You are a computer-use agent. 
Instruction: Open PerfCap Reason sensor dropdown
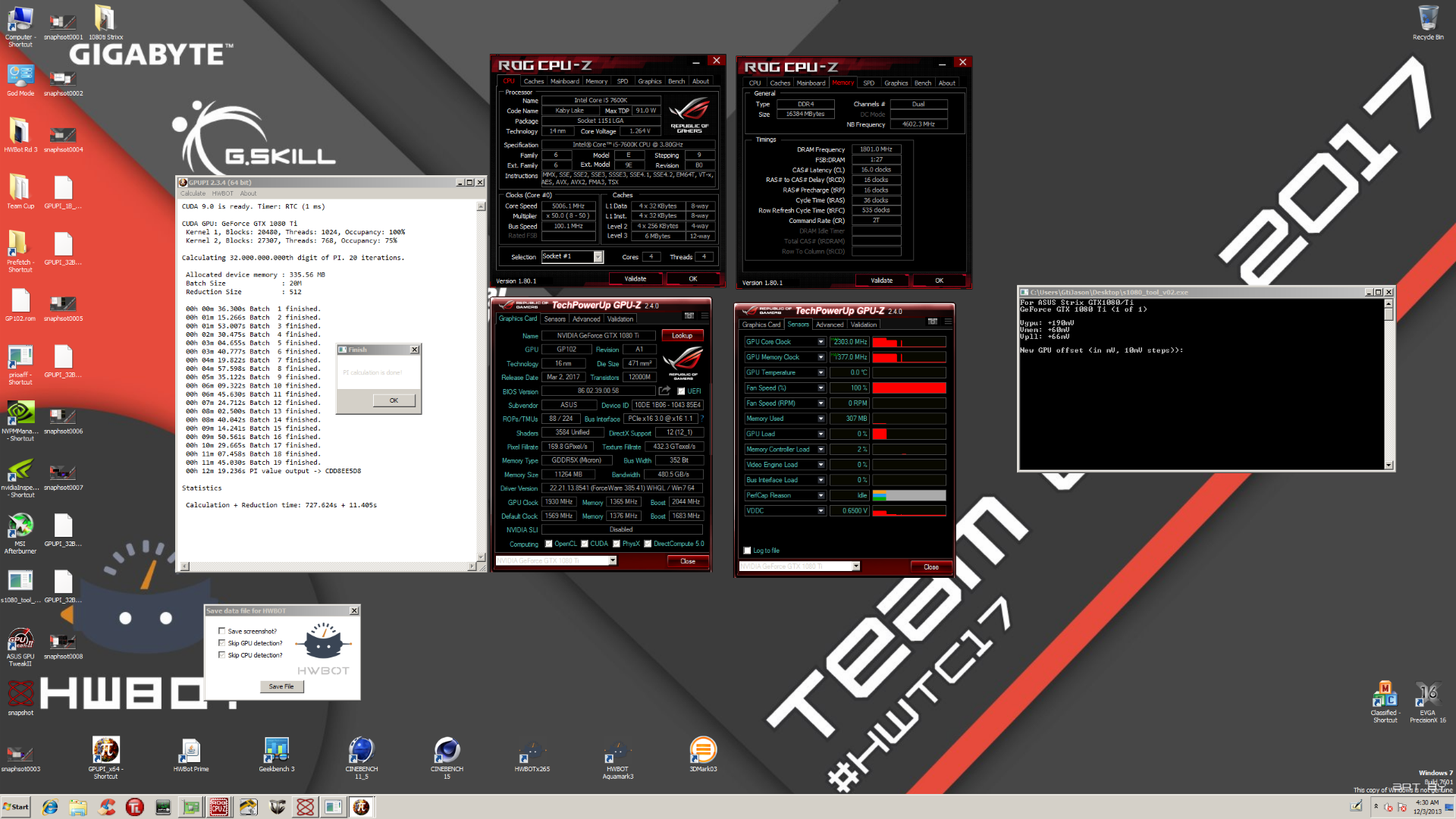pos(821,495)
